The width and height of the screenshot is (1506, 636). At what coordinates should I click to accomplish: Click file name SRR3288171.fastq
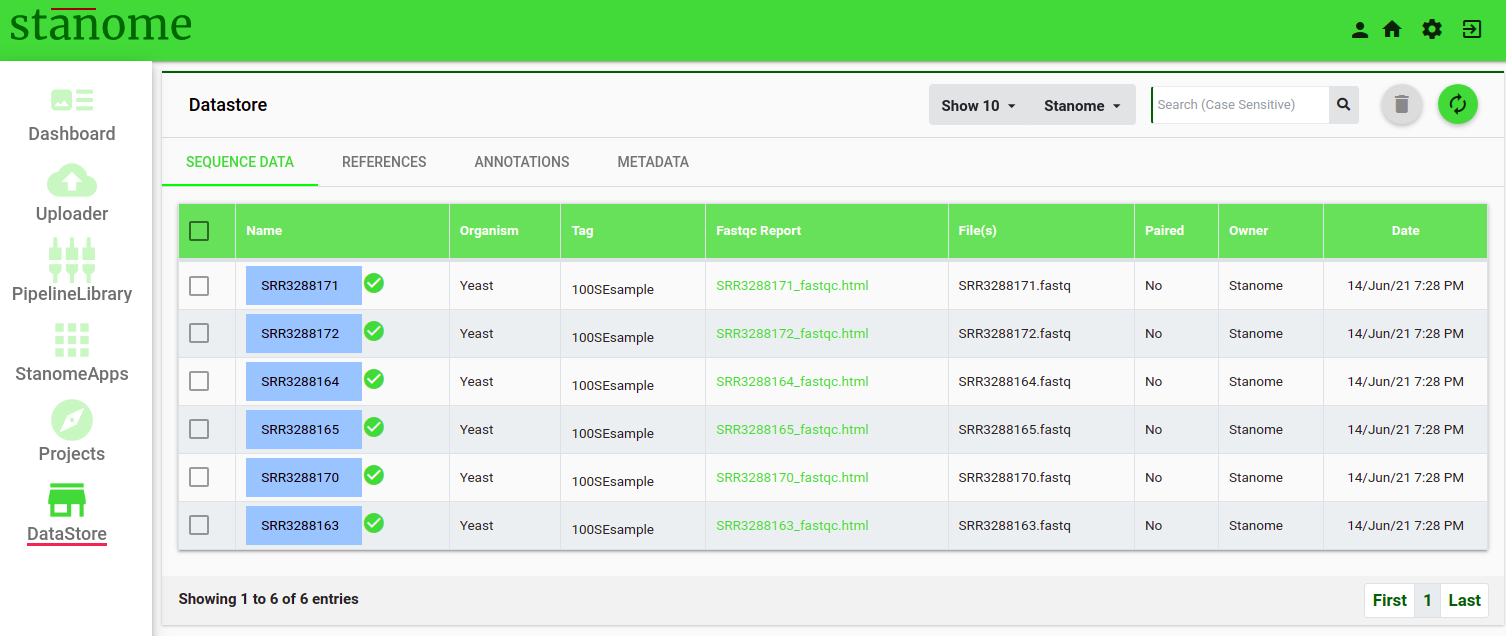[x=1014, y=286]
